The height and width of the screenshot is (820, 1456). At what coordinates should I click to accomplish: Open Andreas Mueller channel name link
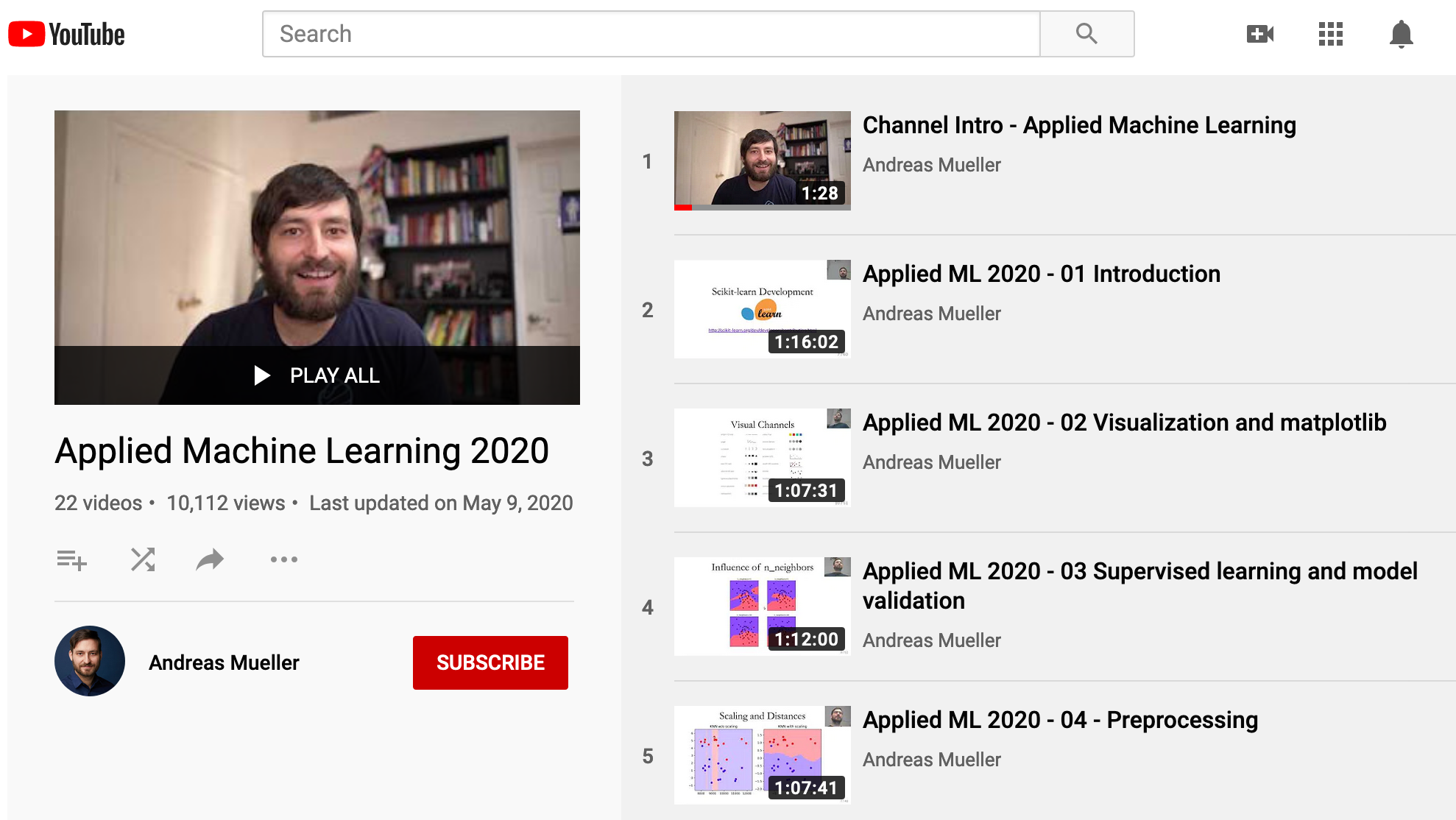pos(224,662)
